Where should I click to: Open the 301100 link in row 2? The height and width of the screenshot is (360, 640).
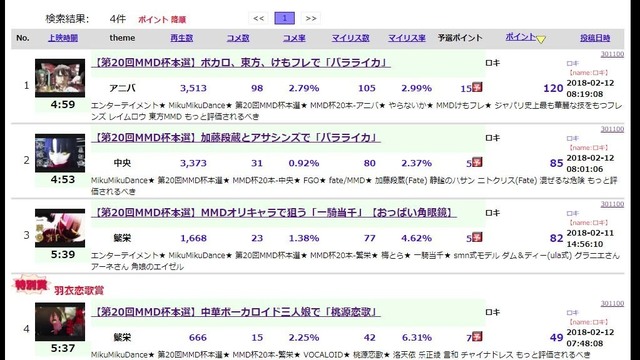click(x=612, y=129)
